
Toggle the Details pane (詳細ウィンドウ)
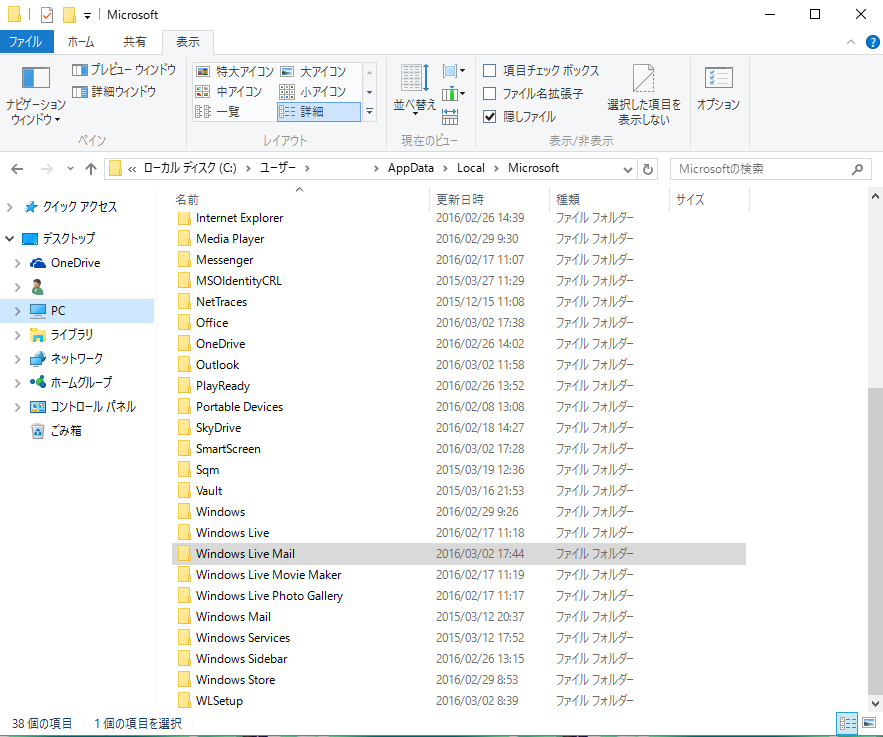point(114,91)
